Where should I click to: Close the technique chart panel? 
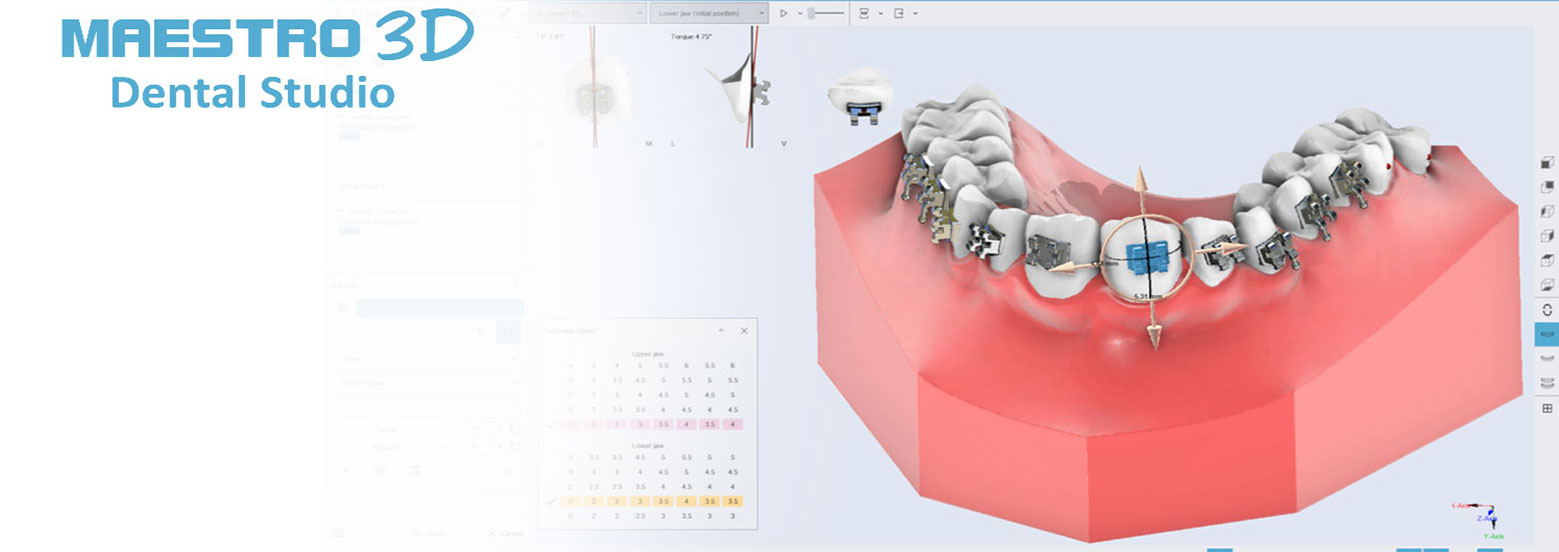(744, 330)
